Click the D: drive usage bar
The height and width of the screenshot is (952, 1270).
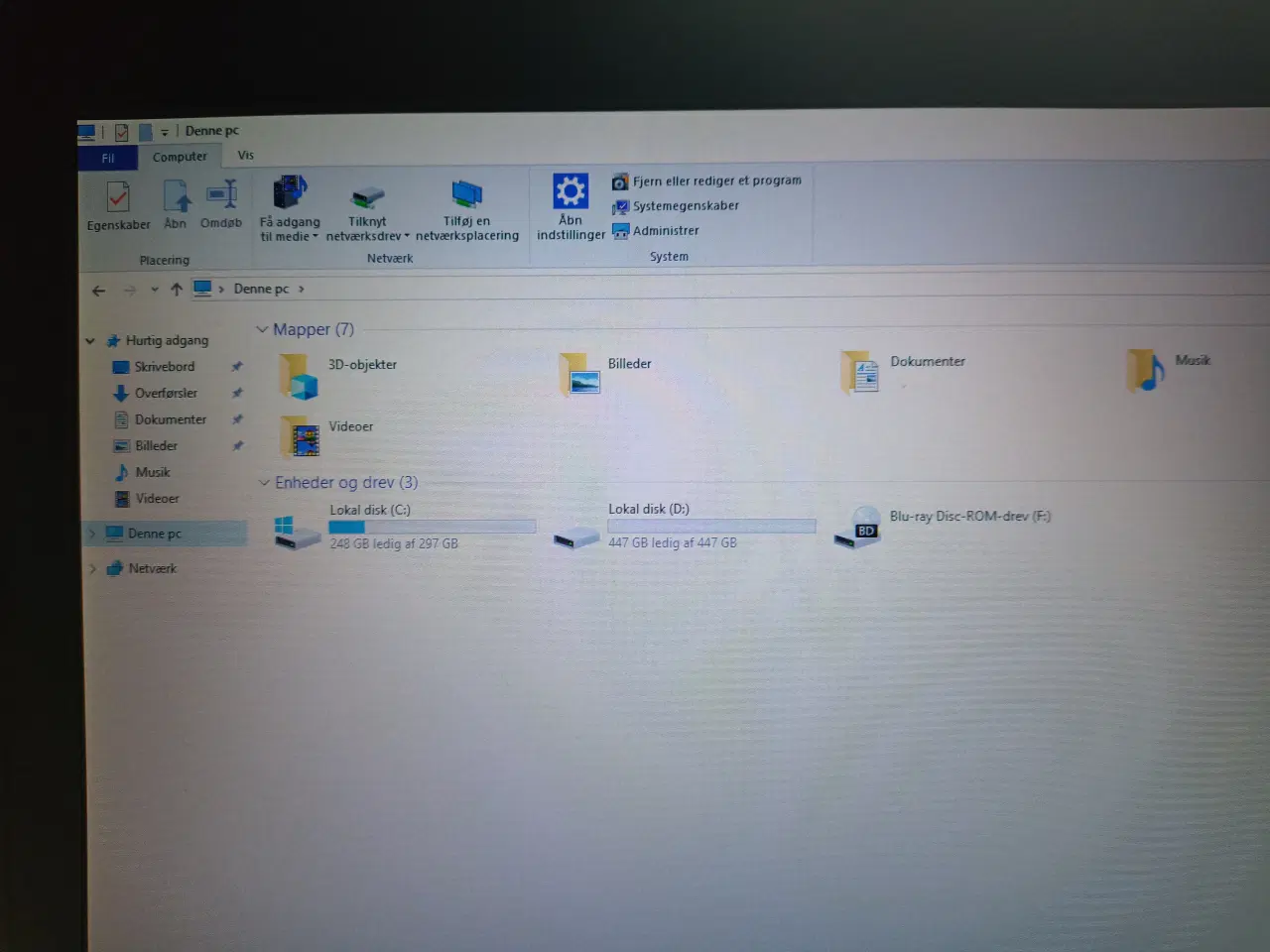711,527
